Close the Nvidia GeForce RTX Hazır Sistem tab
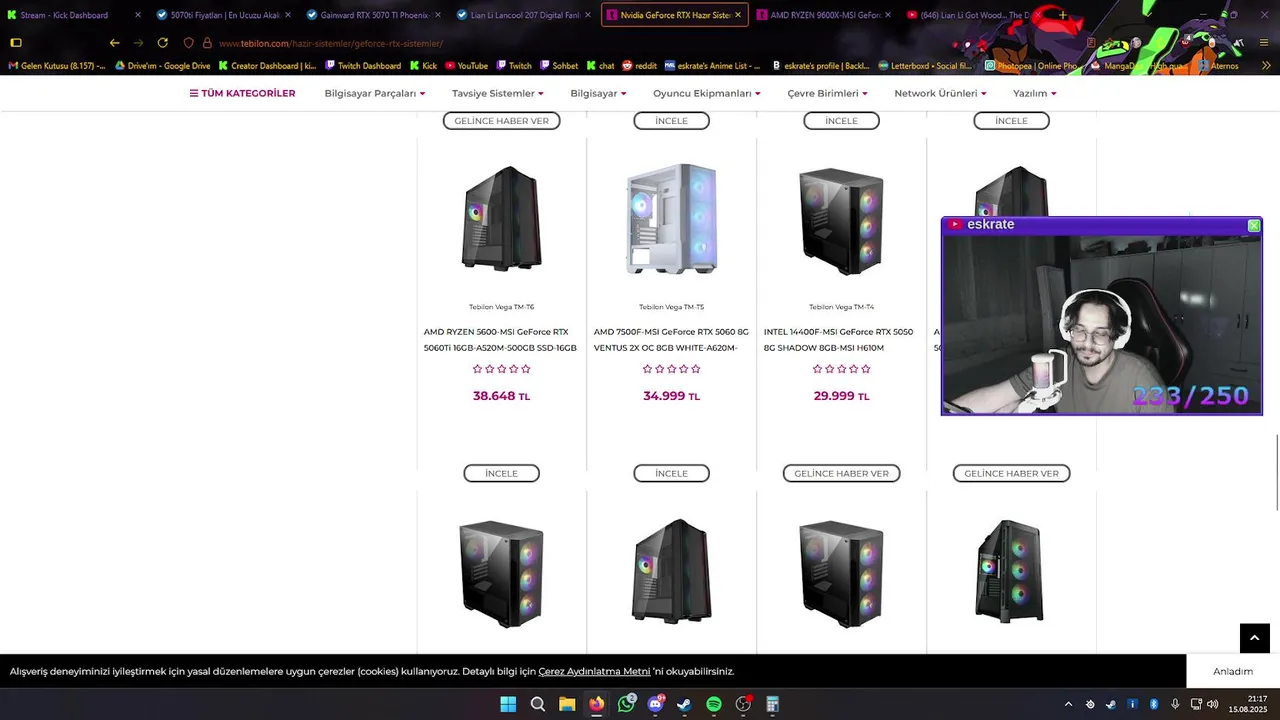Screen dimensions: 1280x720 tap(738, 15)
